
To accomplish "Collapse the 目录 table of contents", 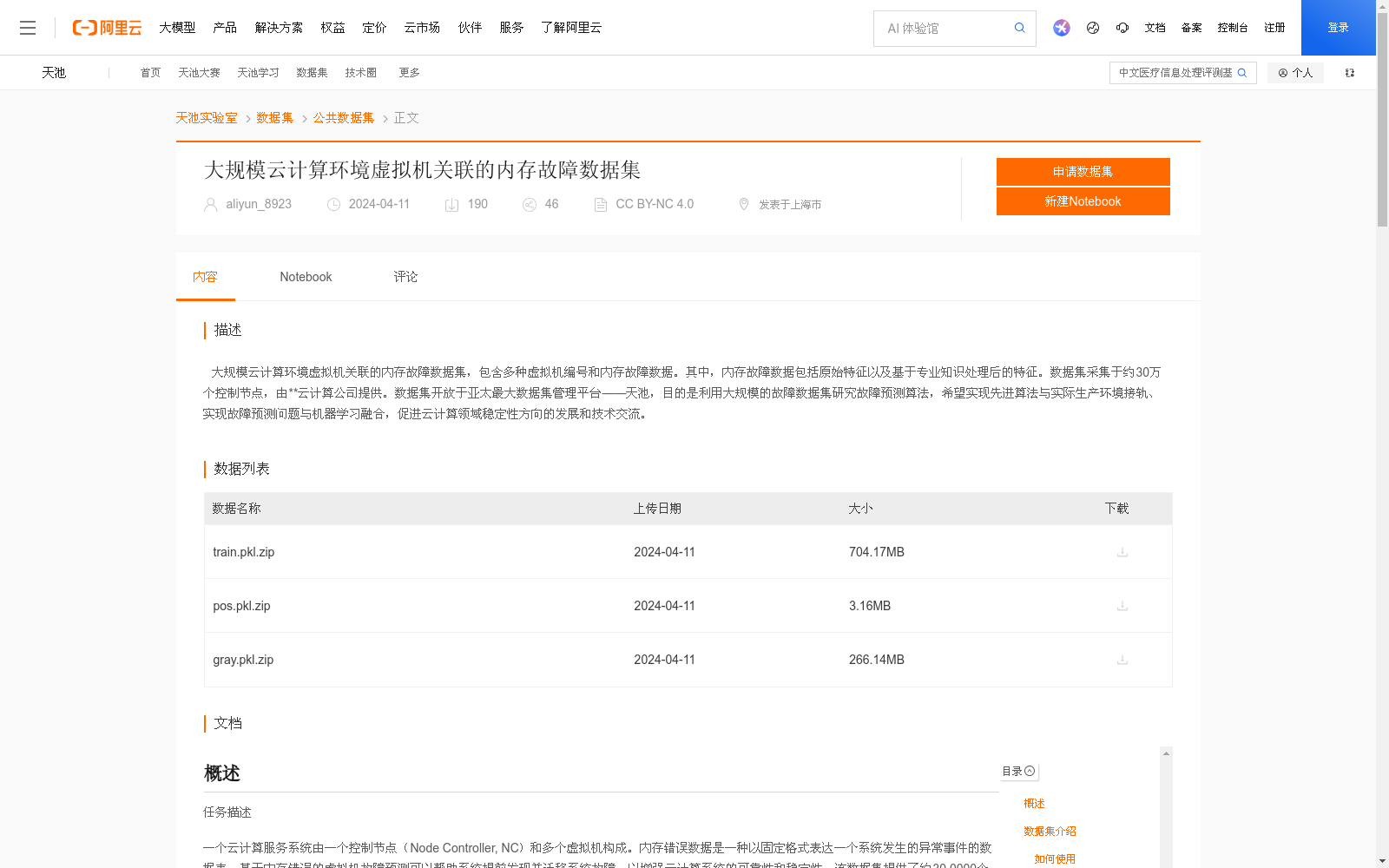I will [1019, 771].
